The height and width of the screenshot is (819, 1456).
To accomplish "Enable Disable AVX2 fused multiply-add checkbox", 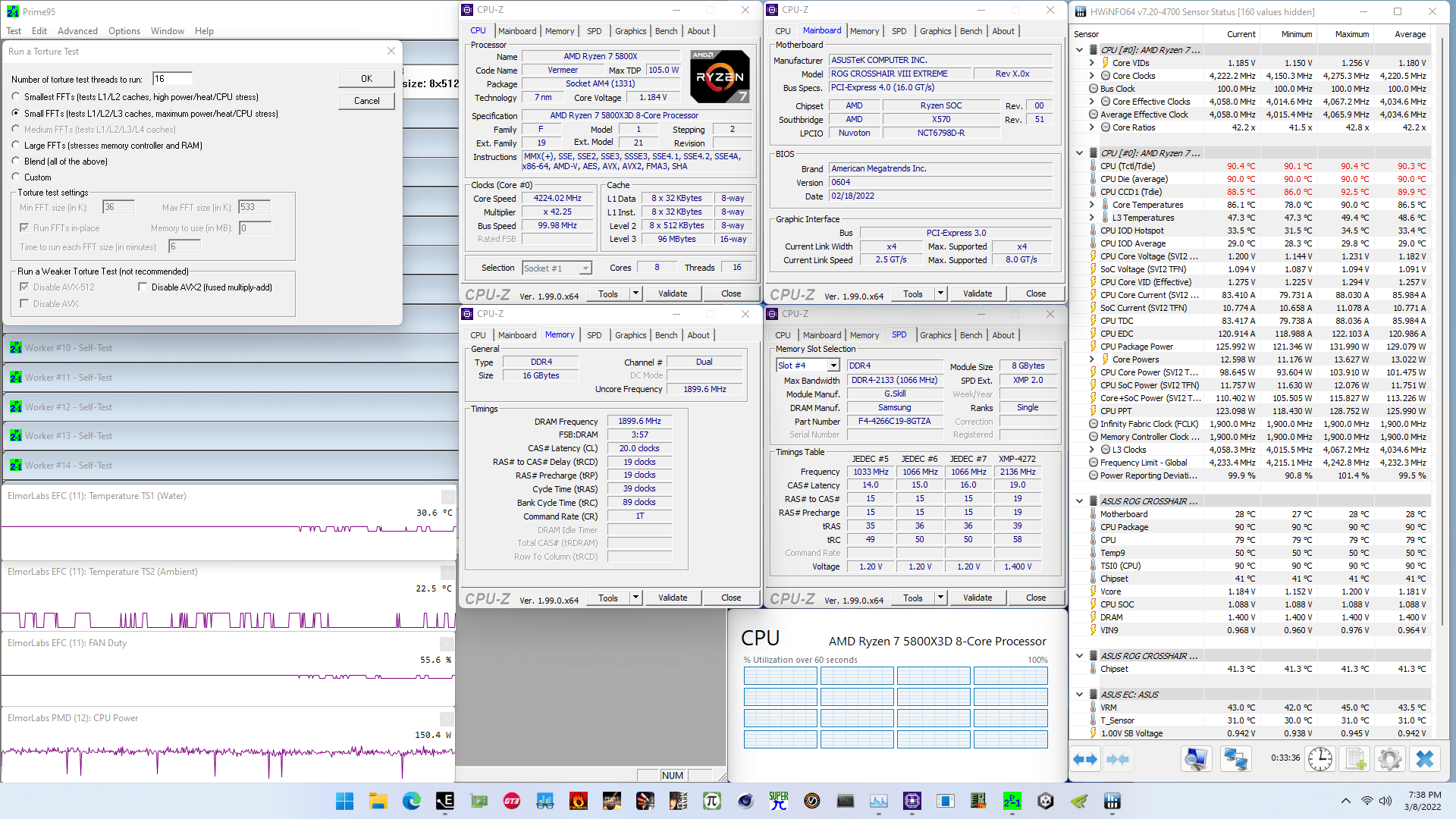I will pyautogui.click(x=143, y=287).
